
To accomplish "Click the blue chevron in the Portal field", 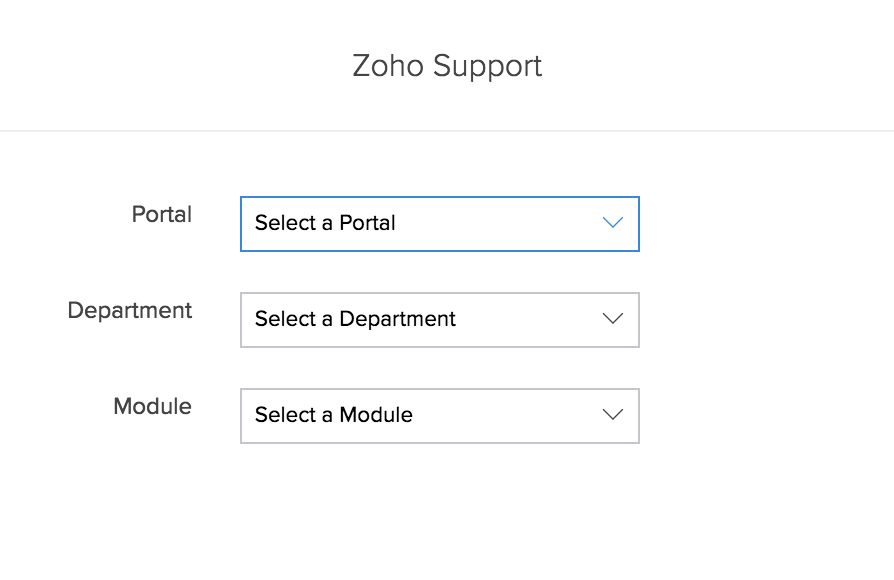I will [613, 224].
